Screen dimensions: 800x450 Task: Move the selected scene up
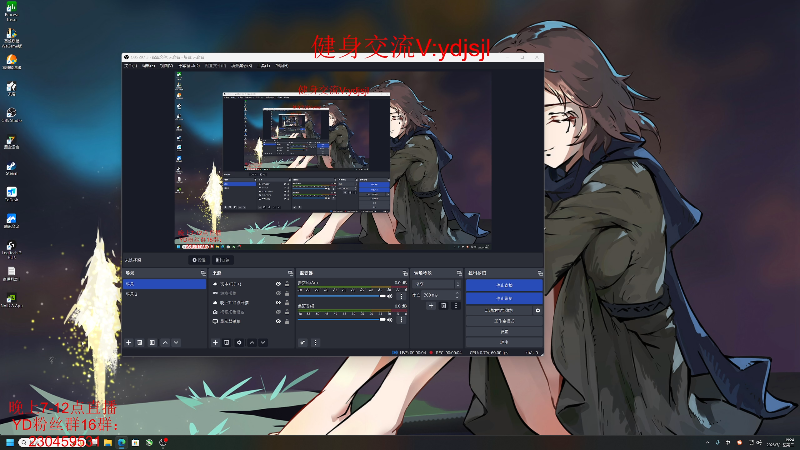tap(165, 342)
